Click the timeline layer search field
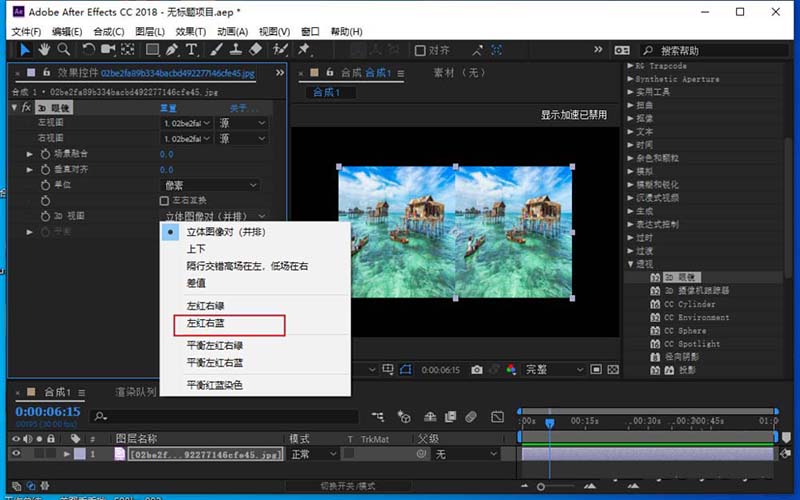Screen dimensions: 800x500 (224, 417)
